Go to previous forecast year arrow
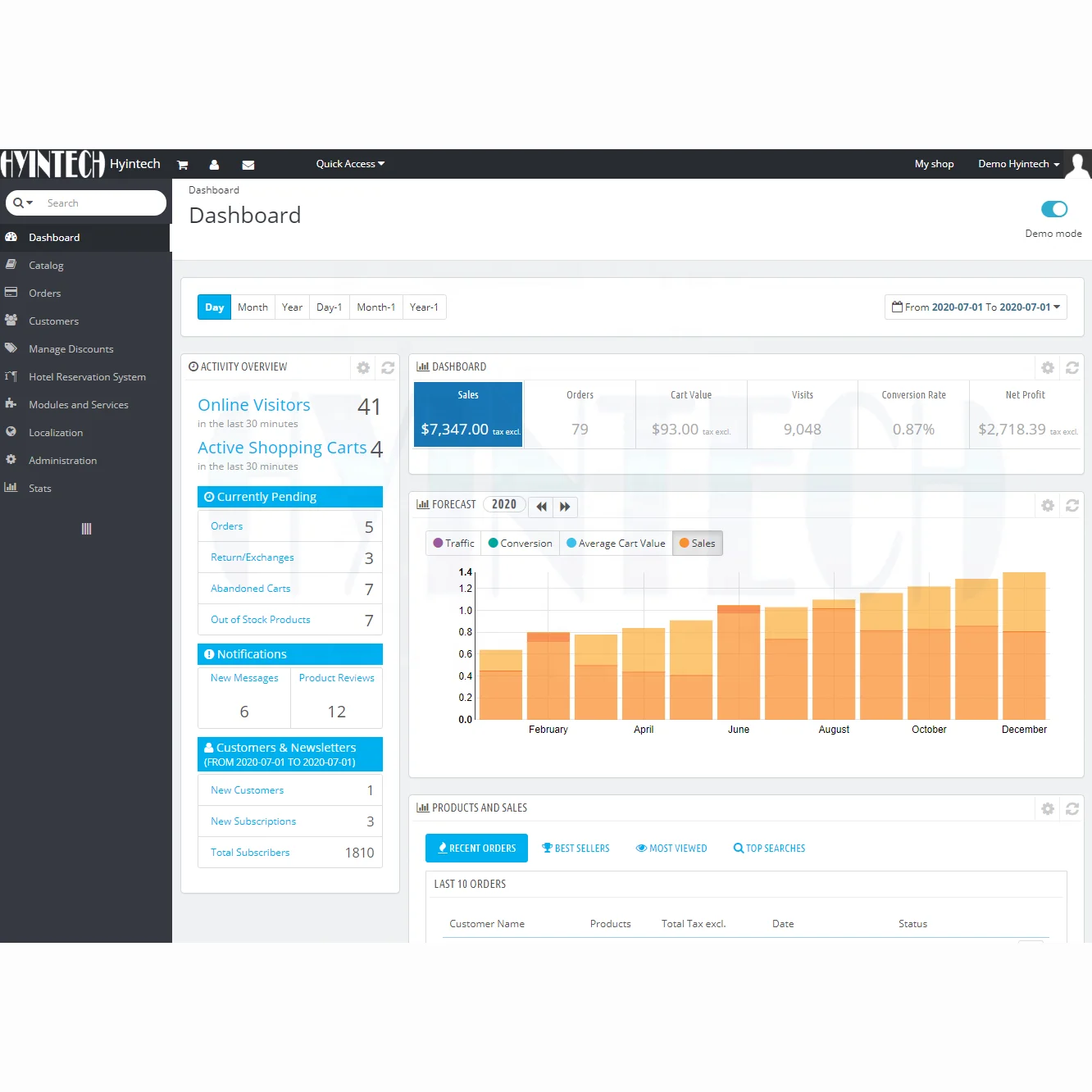Screen dimensions: 1092x1092 tap(541, 507)
